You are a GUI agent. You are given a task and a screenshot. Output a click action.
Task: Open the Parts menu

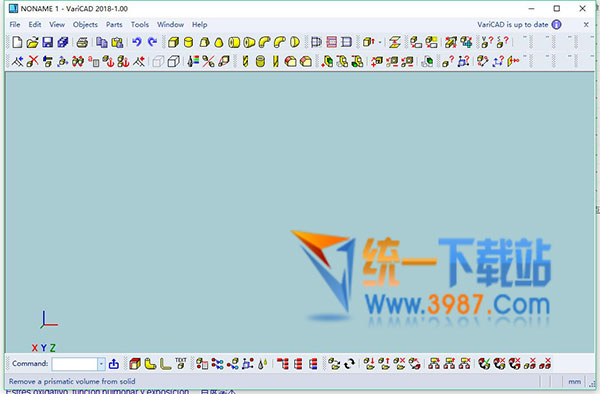pyautogui.click(x=114, y=24)
